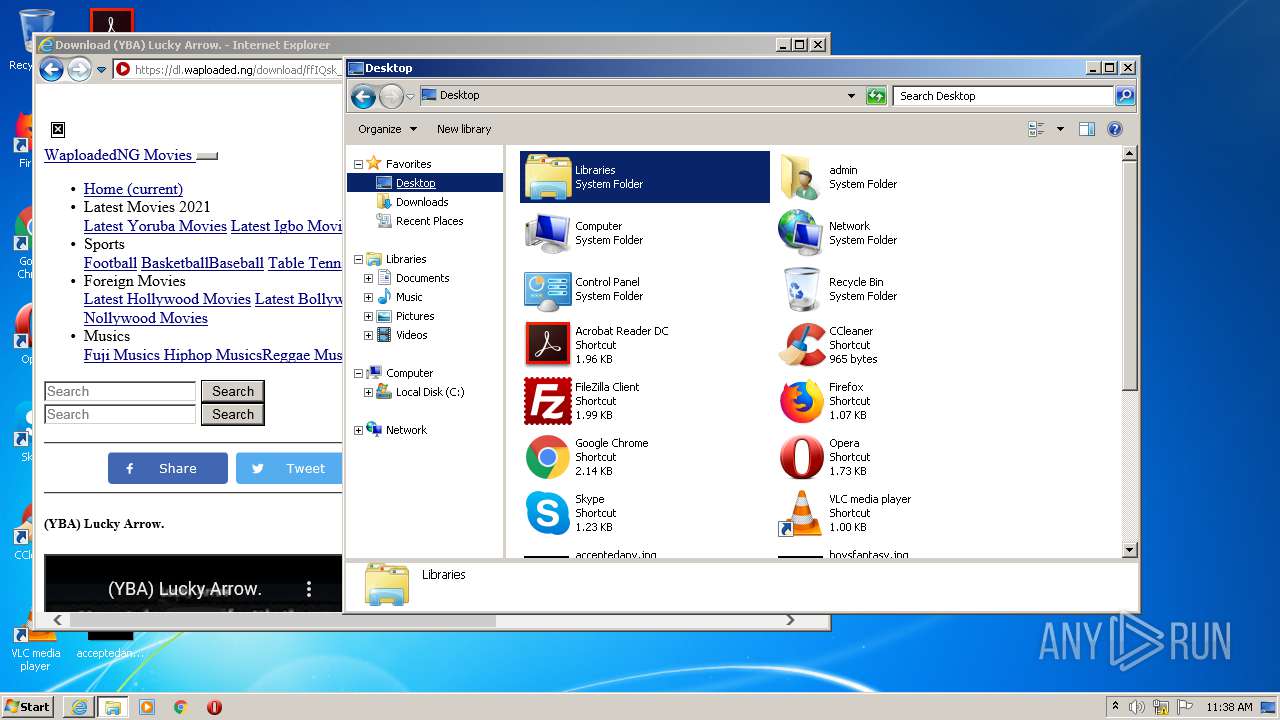Click the Facebook Share button
1280x720 pixels.
168,468
